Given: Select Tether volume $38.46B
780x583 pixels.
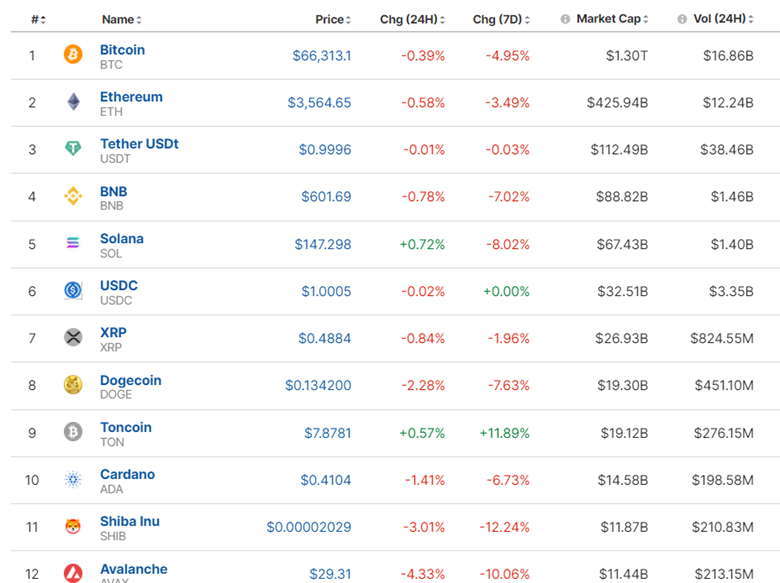Looking at the screenshot, I should click(727, 150).
